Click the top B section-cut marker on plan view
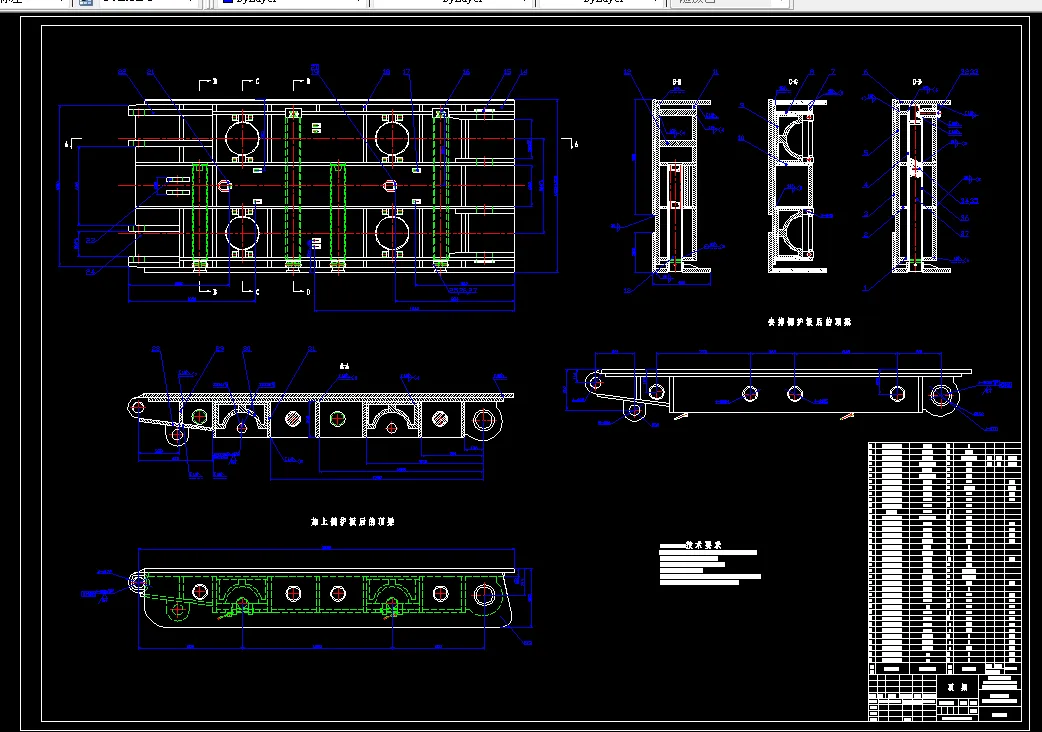Viewport: 1042px width, 732px height. (208, 84)
